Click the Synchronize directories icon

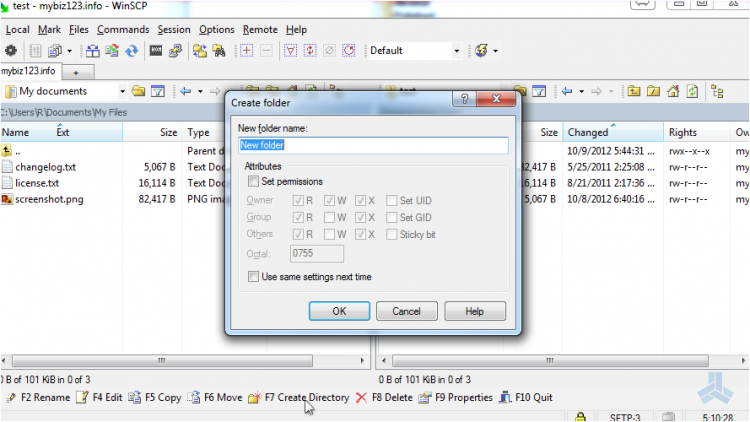112,50
